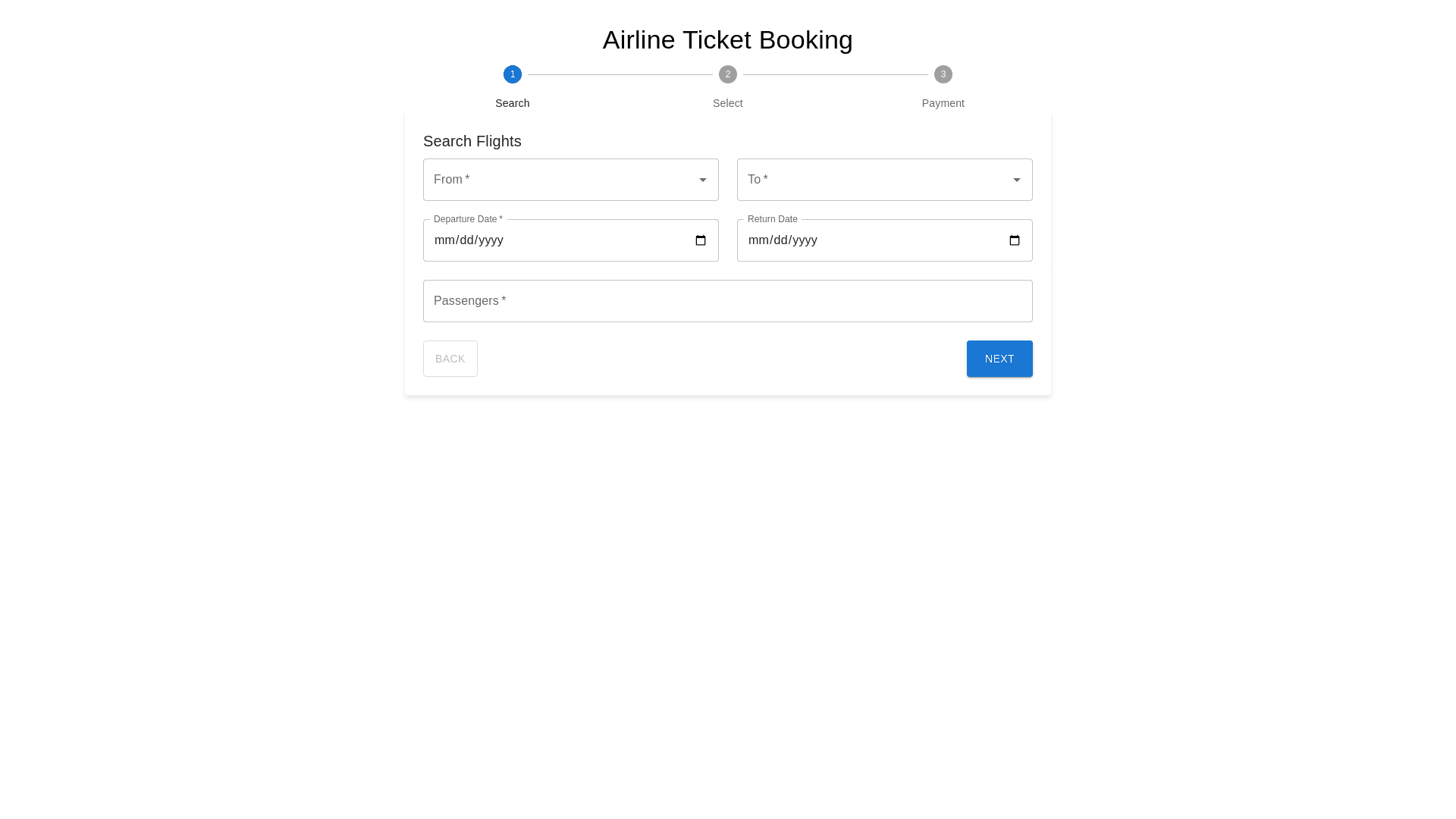Click the step 2 circle icon
The image size is (1456, 819).
click(x=728, y=74)
